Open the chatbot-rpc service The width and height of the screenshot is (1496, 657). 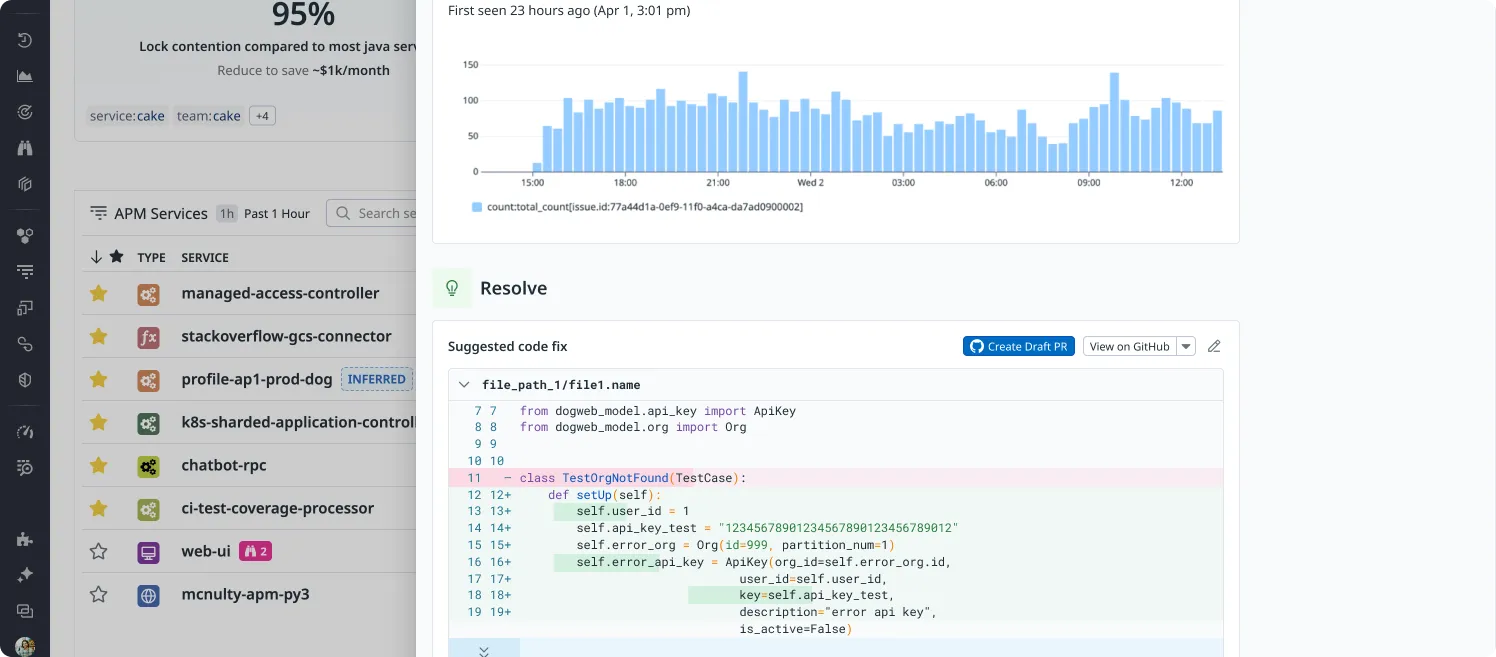coord(224,465)
